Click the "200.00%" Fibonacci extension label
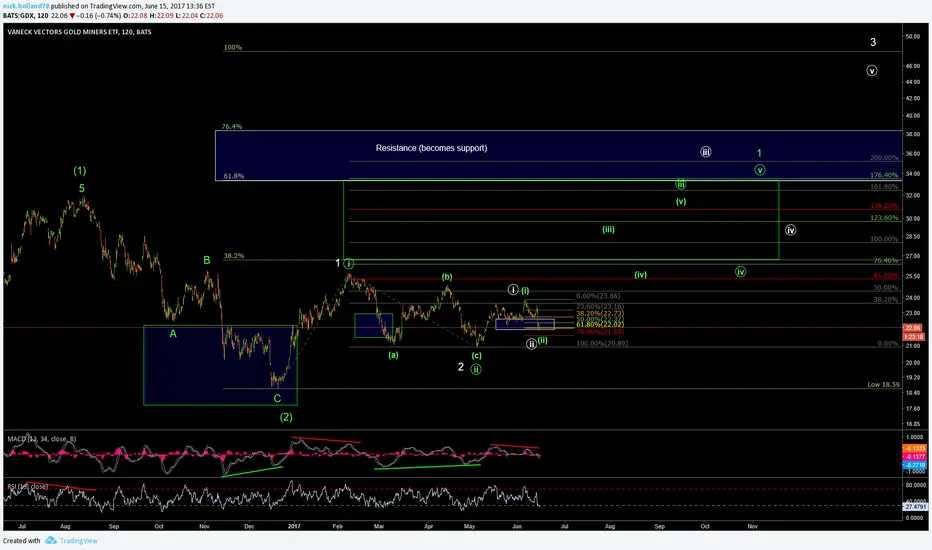 point(884,158)
